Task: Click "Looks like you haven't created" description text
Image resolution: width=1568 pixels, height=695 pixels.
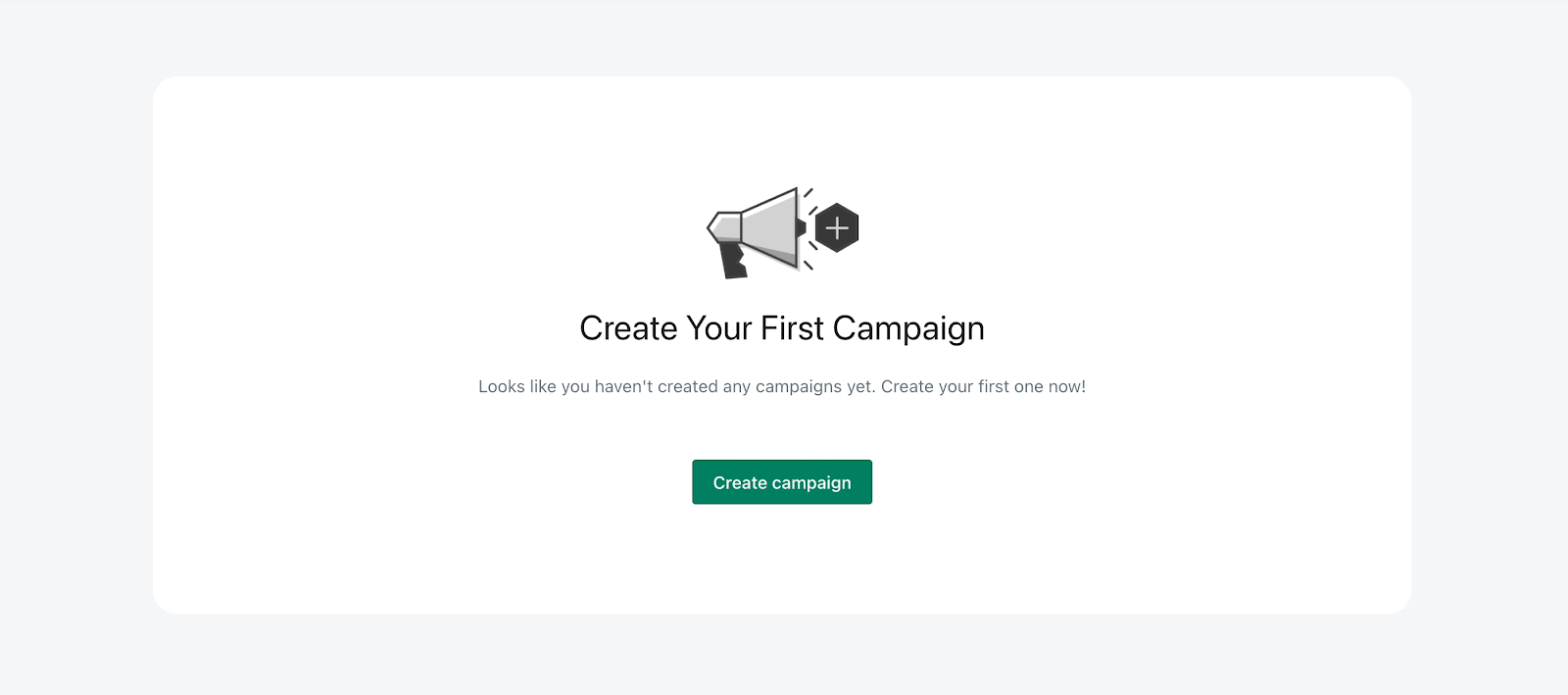Action: pyautogui.click(x=598, y=386)
